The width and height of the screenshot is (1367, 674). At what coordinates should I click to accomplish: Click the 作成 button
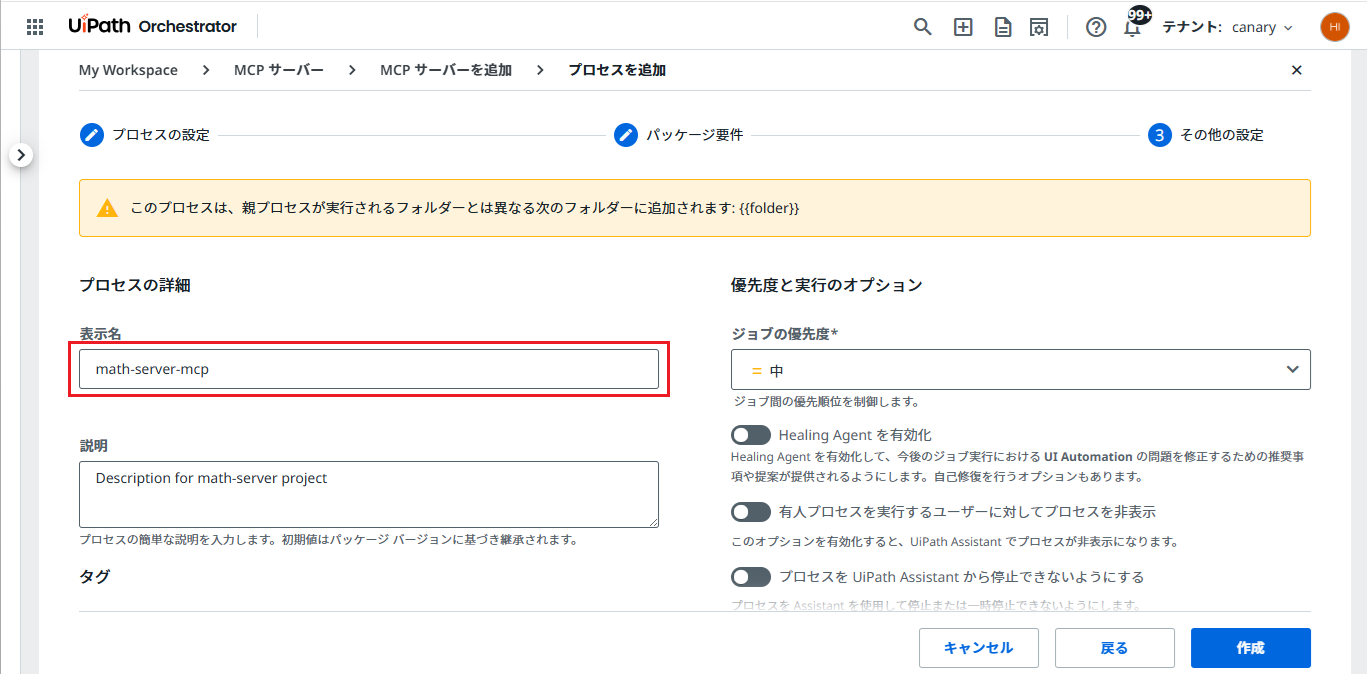[1251, 648]
